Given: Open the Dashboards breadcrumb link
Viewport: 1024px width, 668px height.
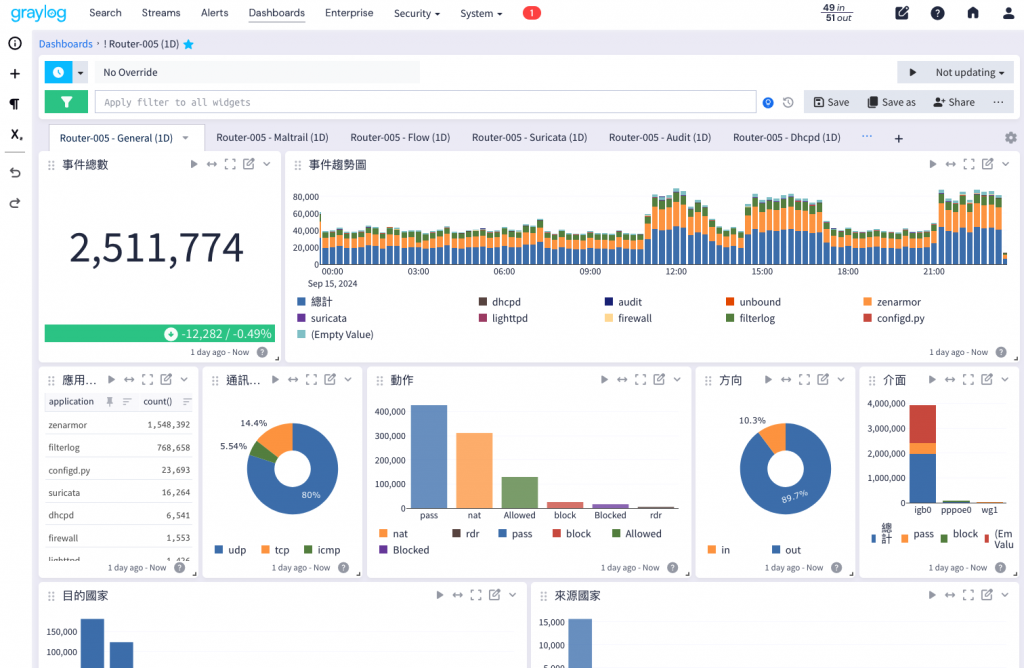Looking at the screenshot, I should point(65,44).
